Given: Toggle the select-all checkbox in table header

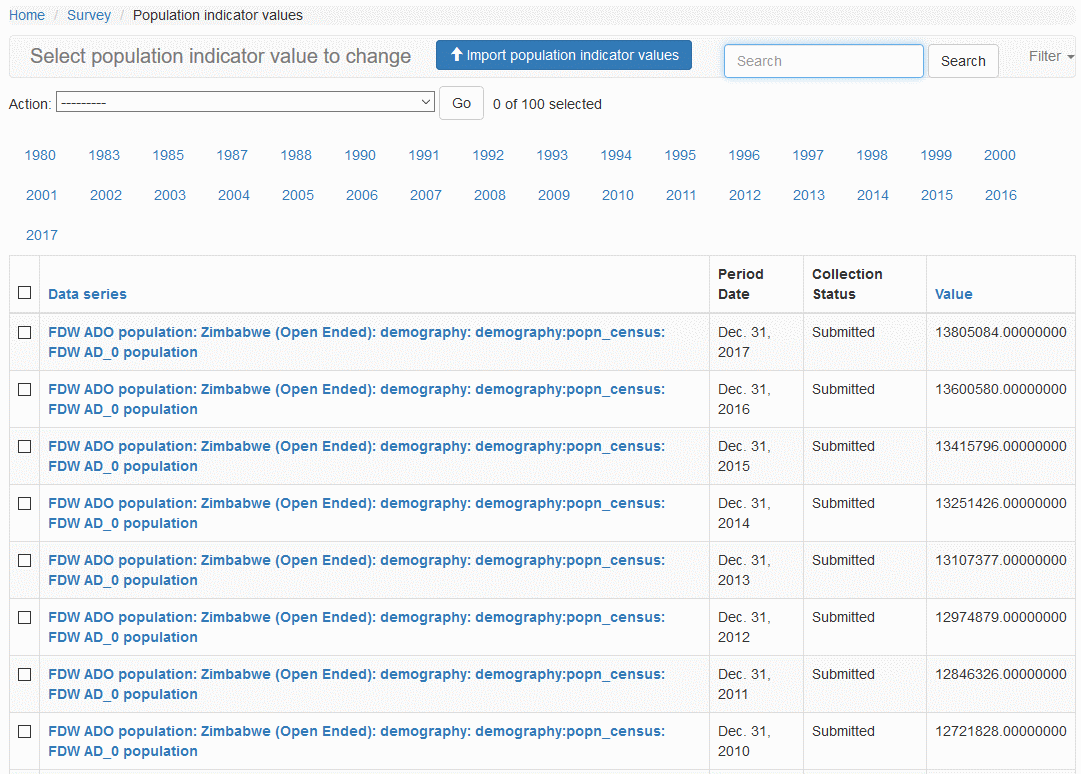Looking at the screenshot, I should (25, 293).
